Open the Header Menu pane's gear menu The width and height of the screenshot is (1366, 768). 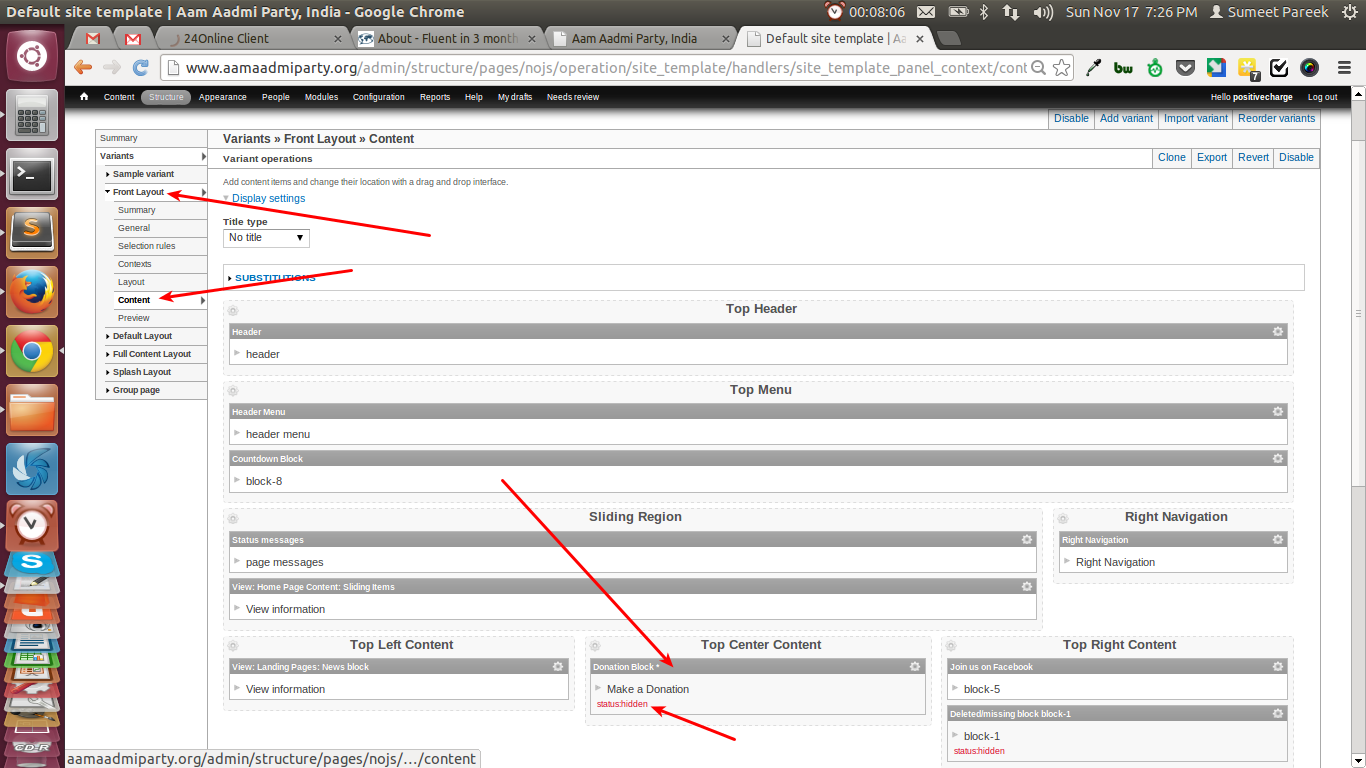pos(1277,411)
